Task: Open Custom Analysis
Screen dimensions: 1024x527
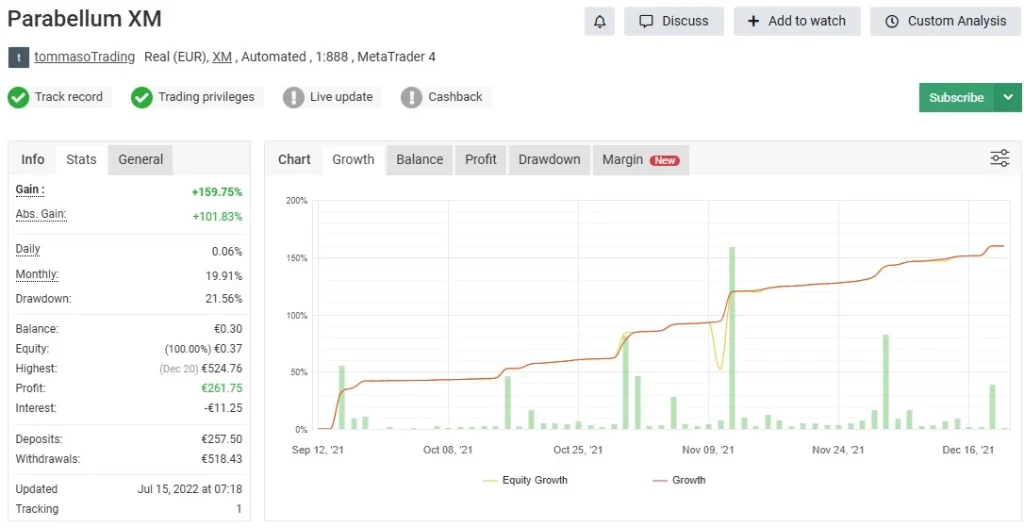Action: pos(946,21)
